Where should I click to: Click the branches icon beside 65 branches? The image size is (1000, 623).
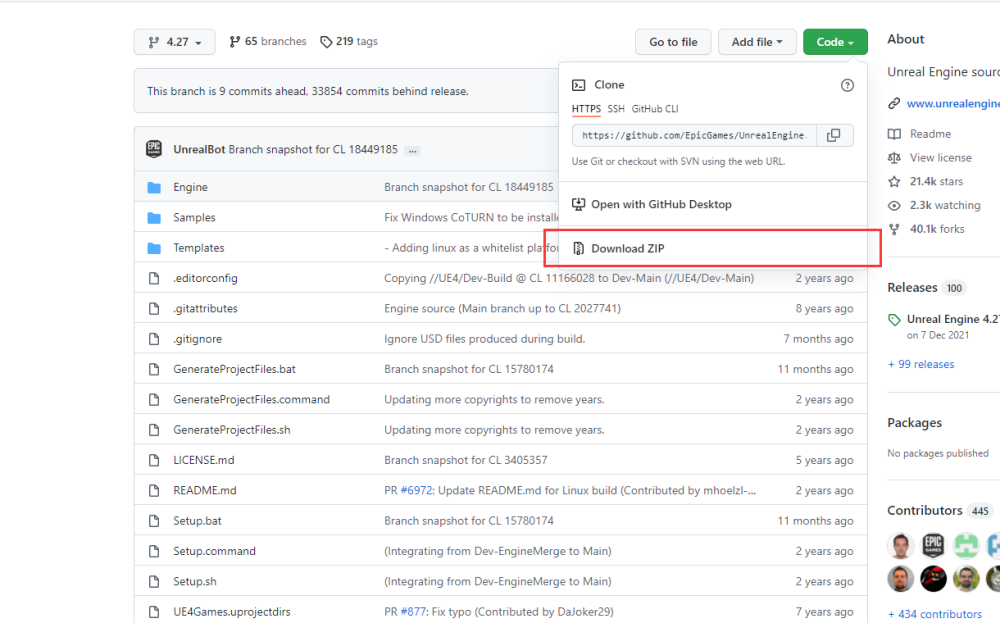tap(235, 42)
